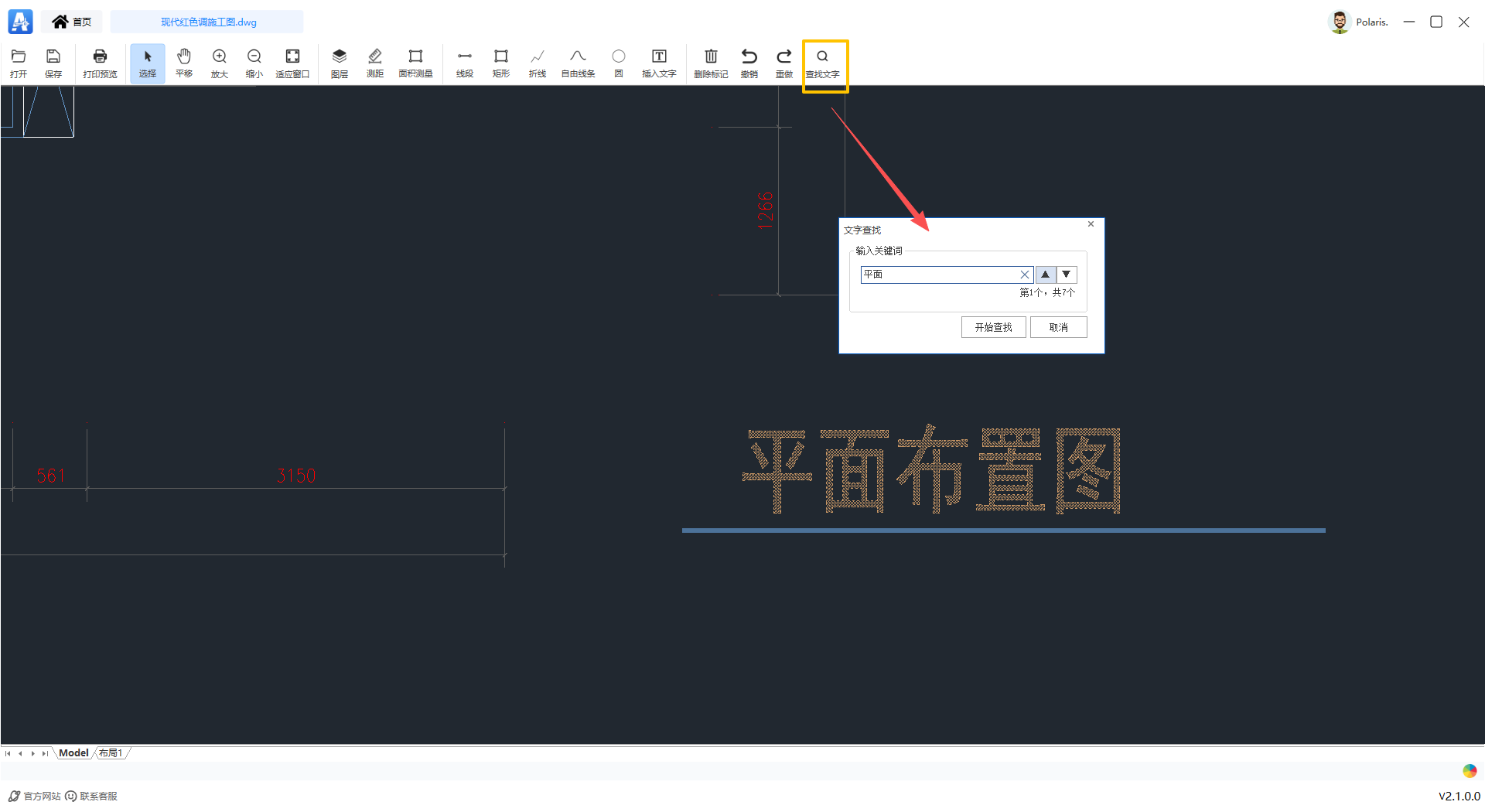
Task: Cancel the find dialog with 取消
Action: [x=1058, y=326]
